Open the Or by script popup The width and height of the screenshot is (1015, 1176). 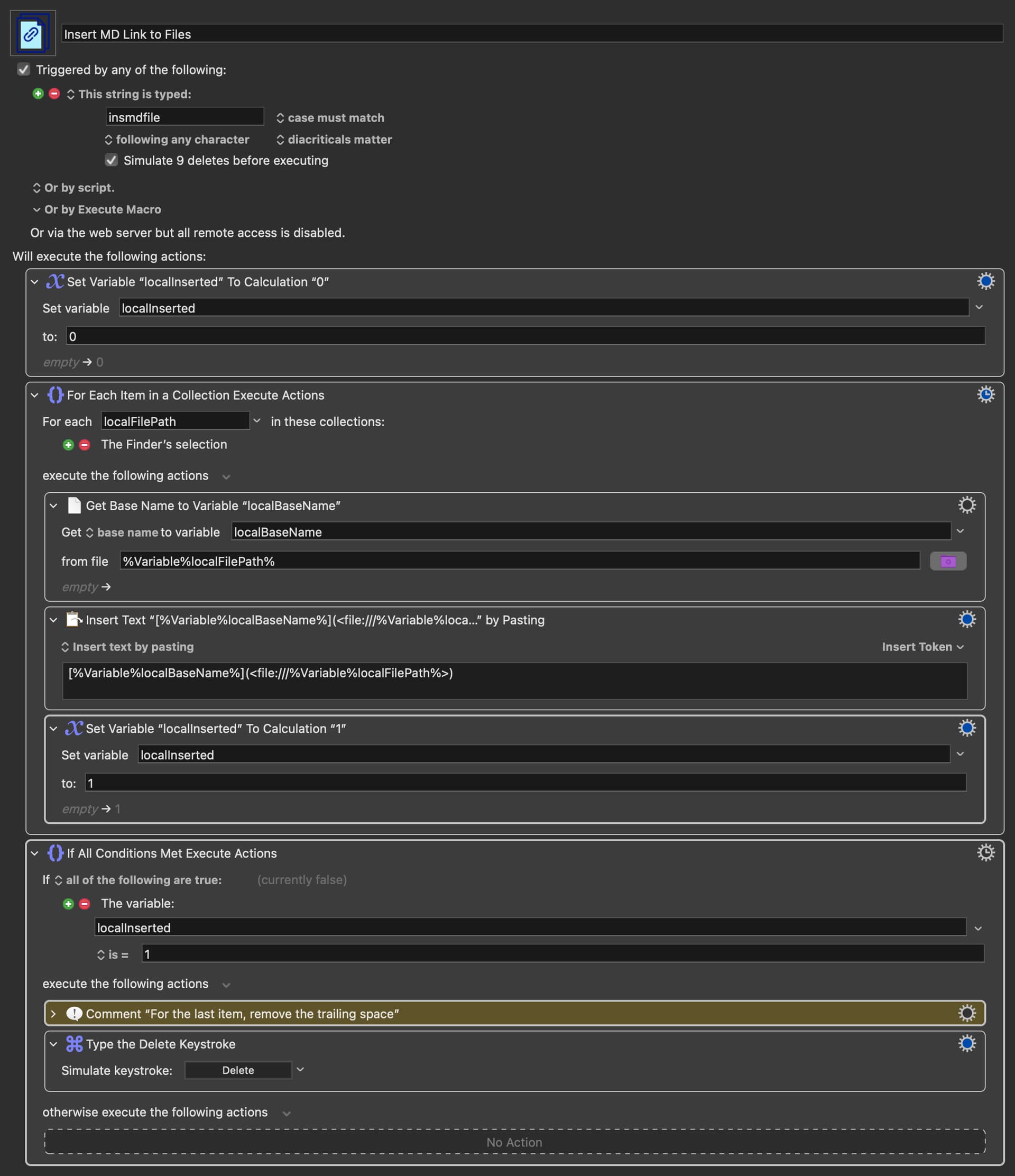74,187
